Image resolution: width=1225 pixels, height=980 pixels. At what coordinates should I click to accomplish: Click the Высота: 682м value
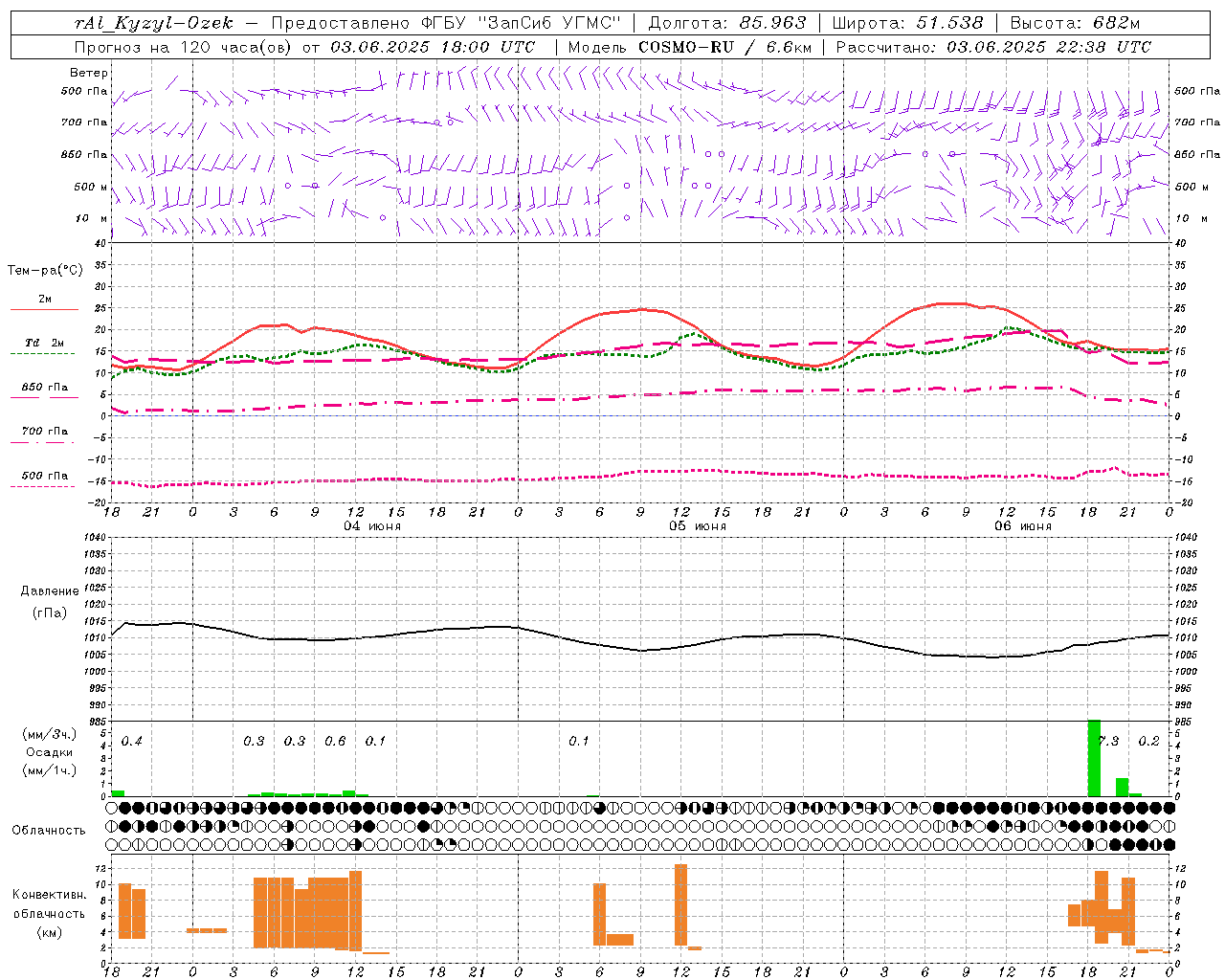pyautogui.click(x=1075, y=23)
